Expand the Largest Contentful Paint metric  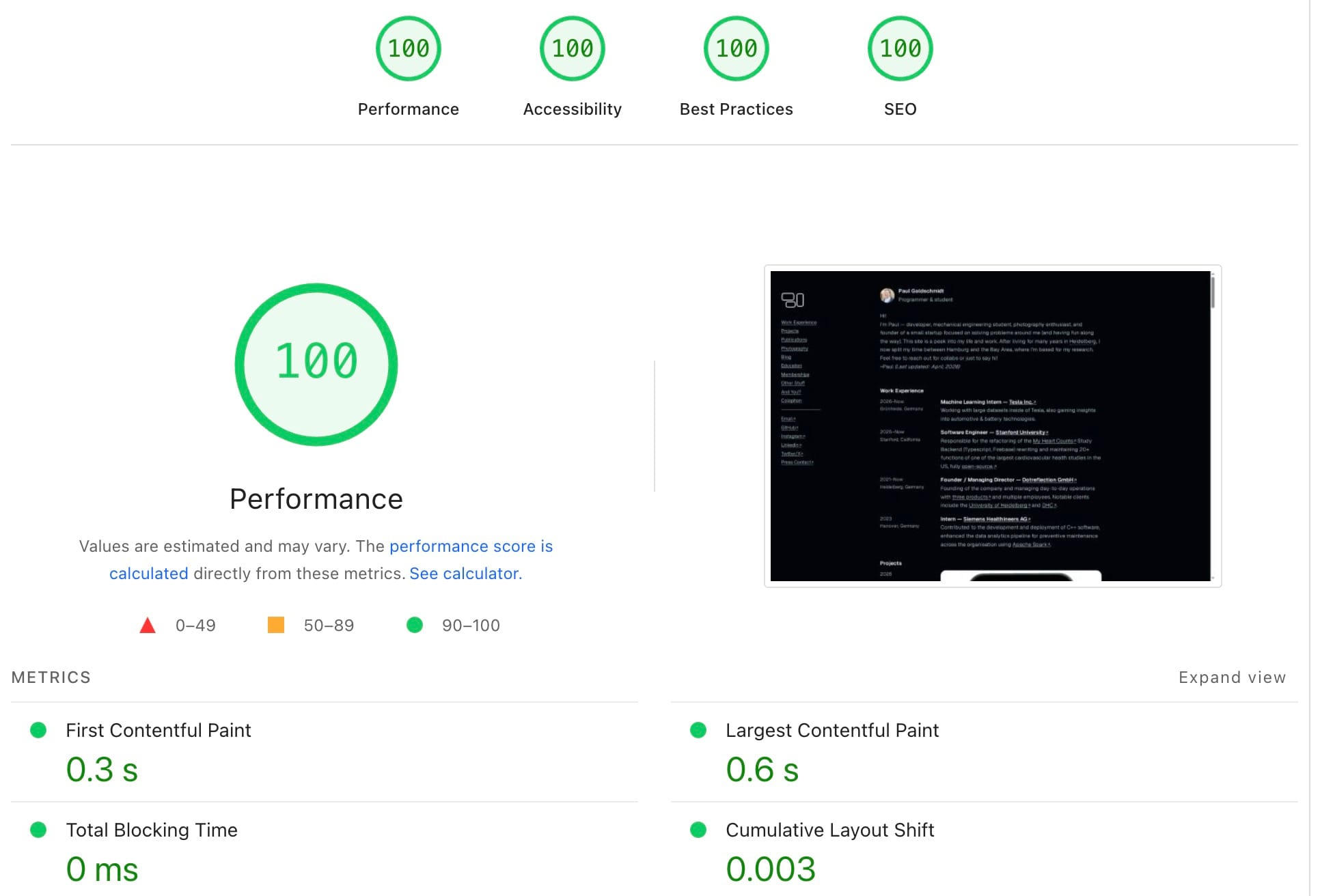click(x=831, y=730)
